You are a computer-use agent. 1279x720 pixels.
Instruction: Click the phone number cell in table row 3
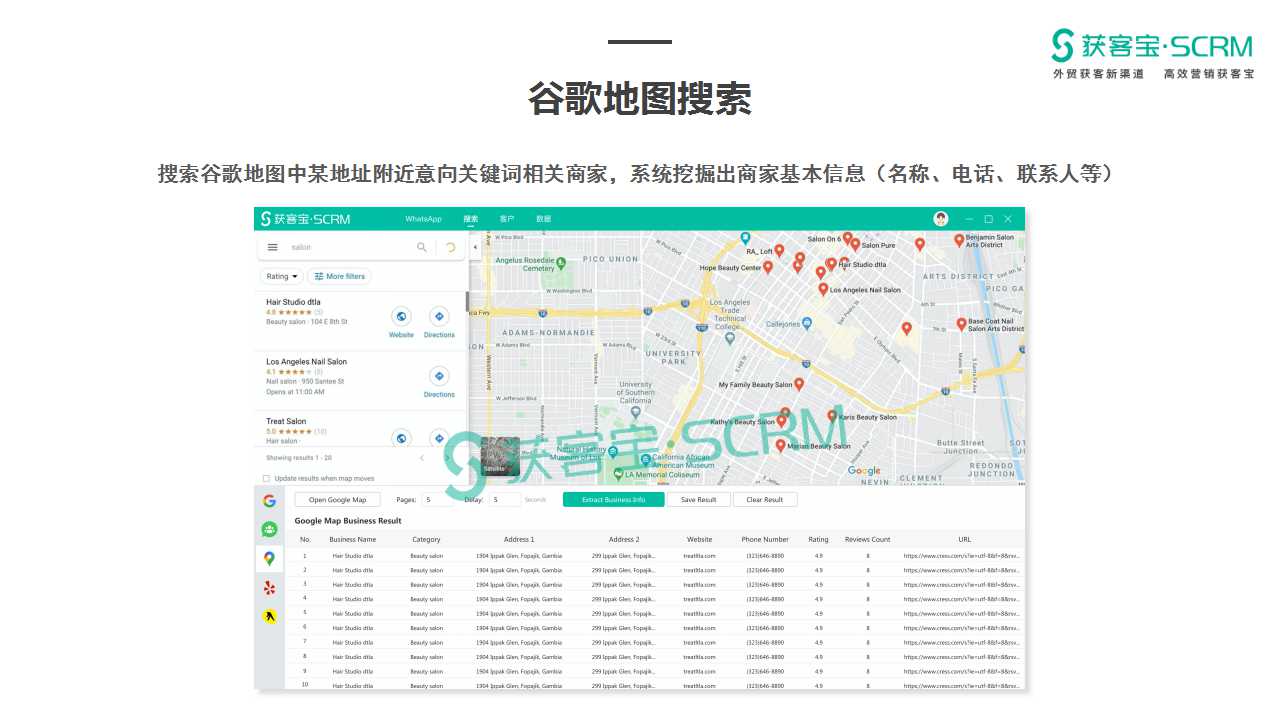pyautogui.click(x=765, y=585)
